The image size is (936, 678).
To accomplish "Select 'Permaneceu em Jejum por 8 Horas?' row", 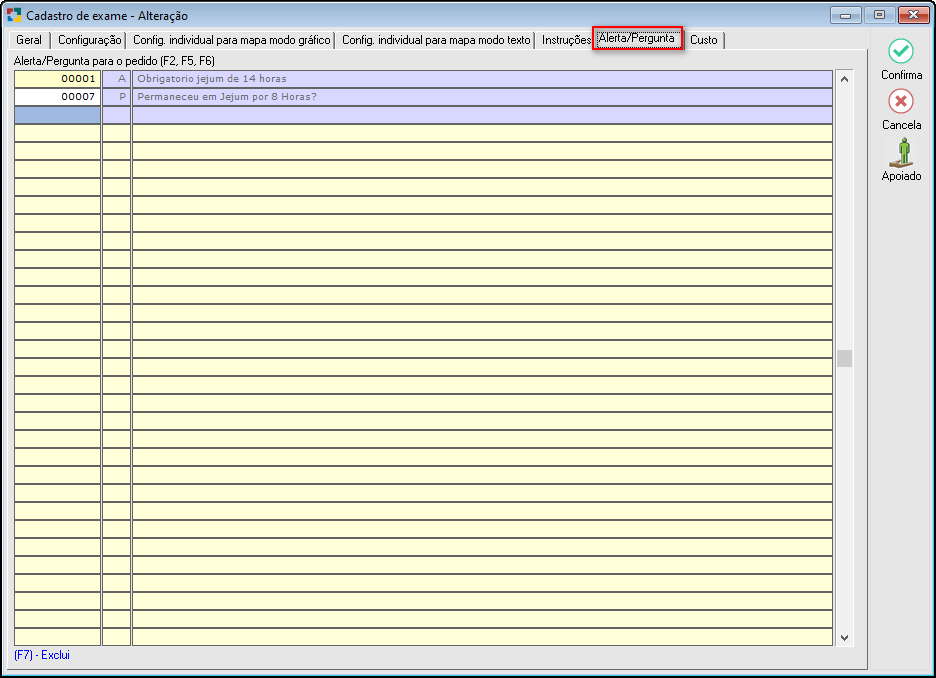I will click(482, 97).
